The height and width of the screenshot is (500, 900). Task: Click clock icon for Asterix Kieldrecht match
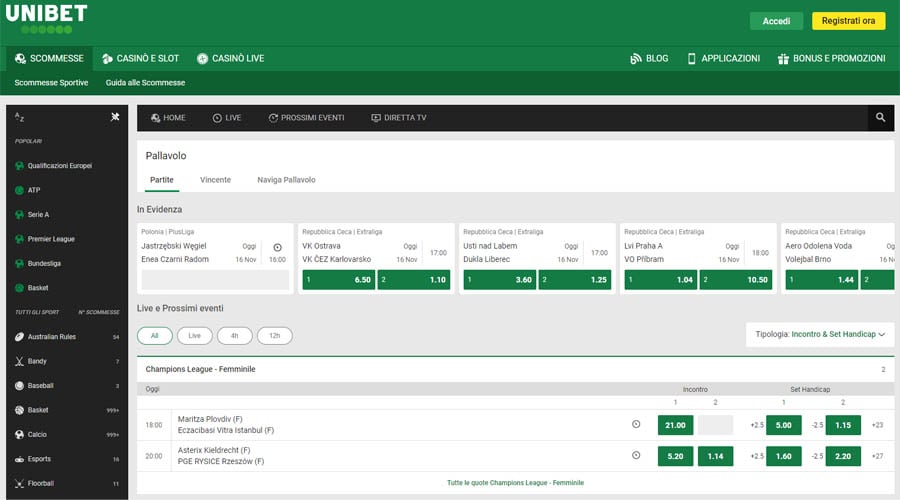click(x=636, y=455)
